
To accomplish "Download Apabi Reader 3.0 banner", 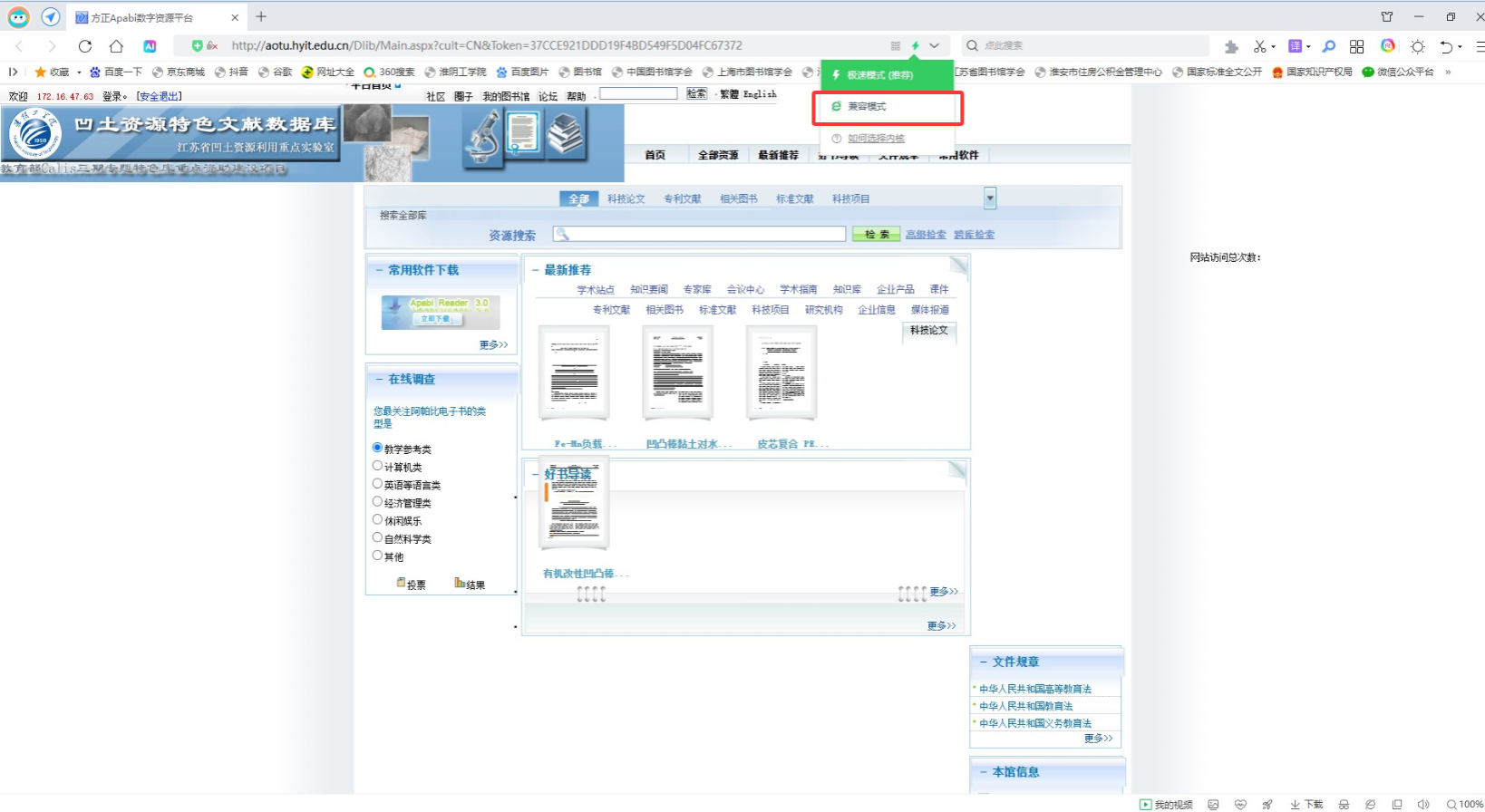I will pyautogui.click(x=441, y=312).
